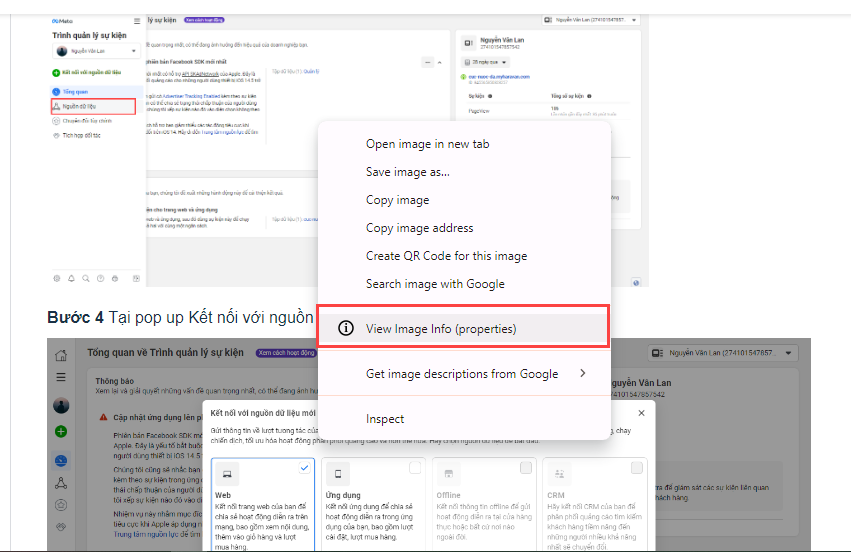The width and height of the screenshot is (851, 552).
Task: Open Get image descriptions from Google submenu
Action: [x=464, y=373]
